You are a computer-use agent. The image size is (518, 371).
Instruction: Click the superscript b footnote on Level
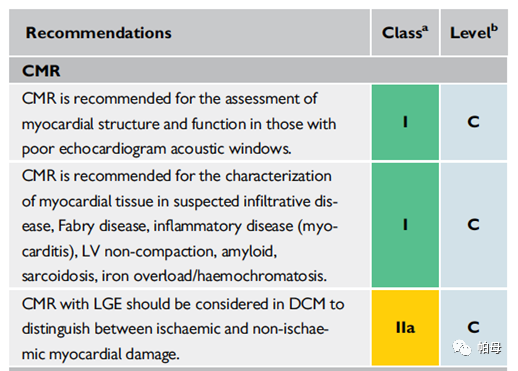[494, 27]
